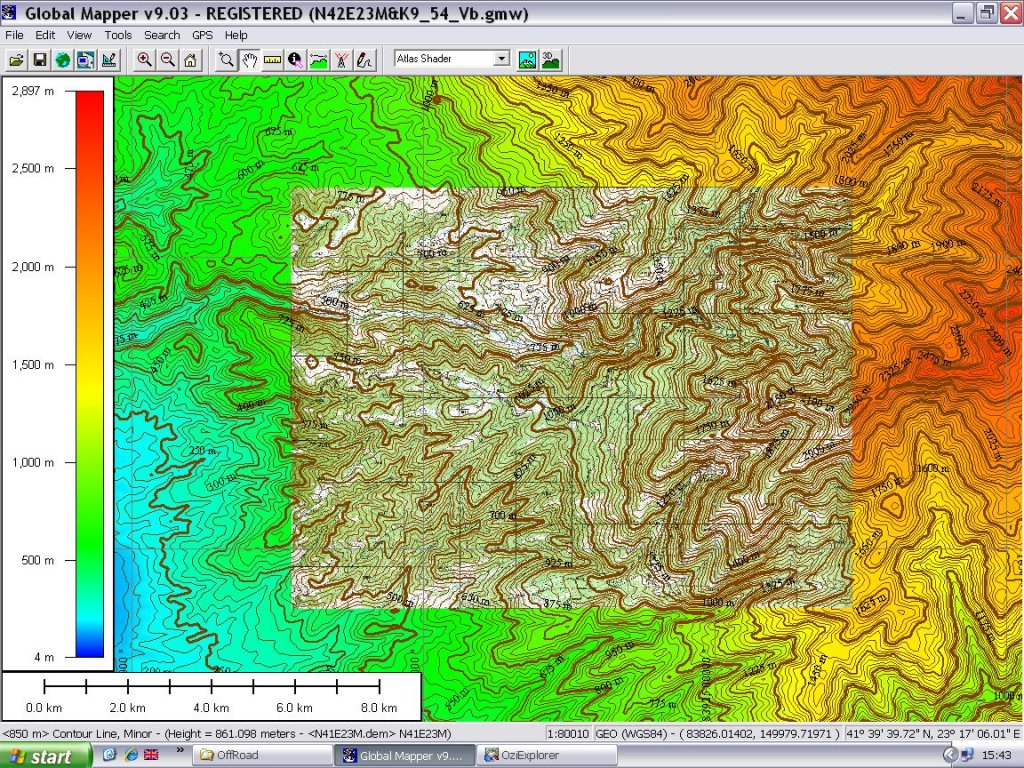Activate the Measure ruler tool

click(272, 60)
